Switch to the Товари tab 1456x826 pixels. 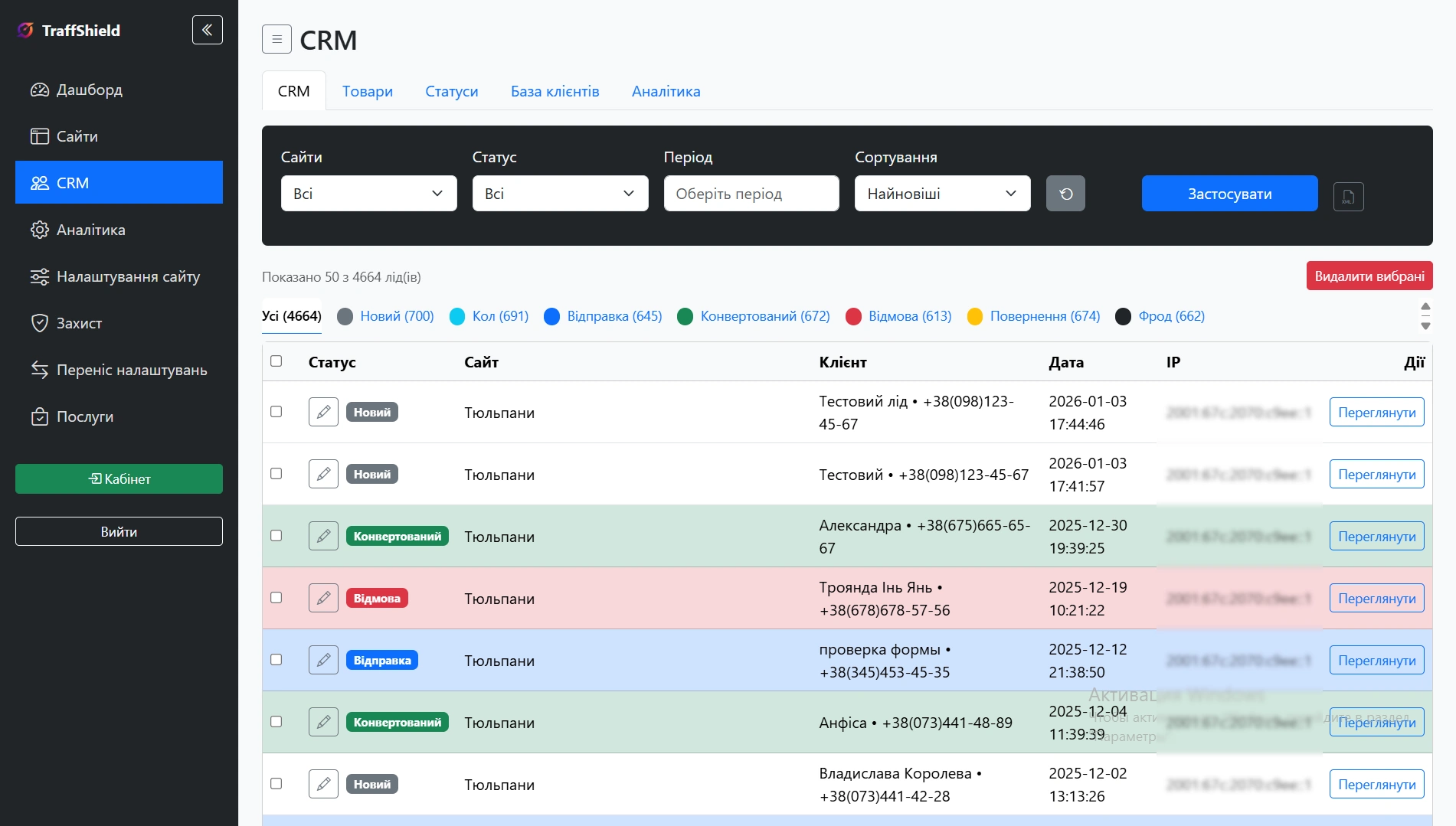[368, 91]
